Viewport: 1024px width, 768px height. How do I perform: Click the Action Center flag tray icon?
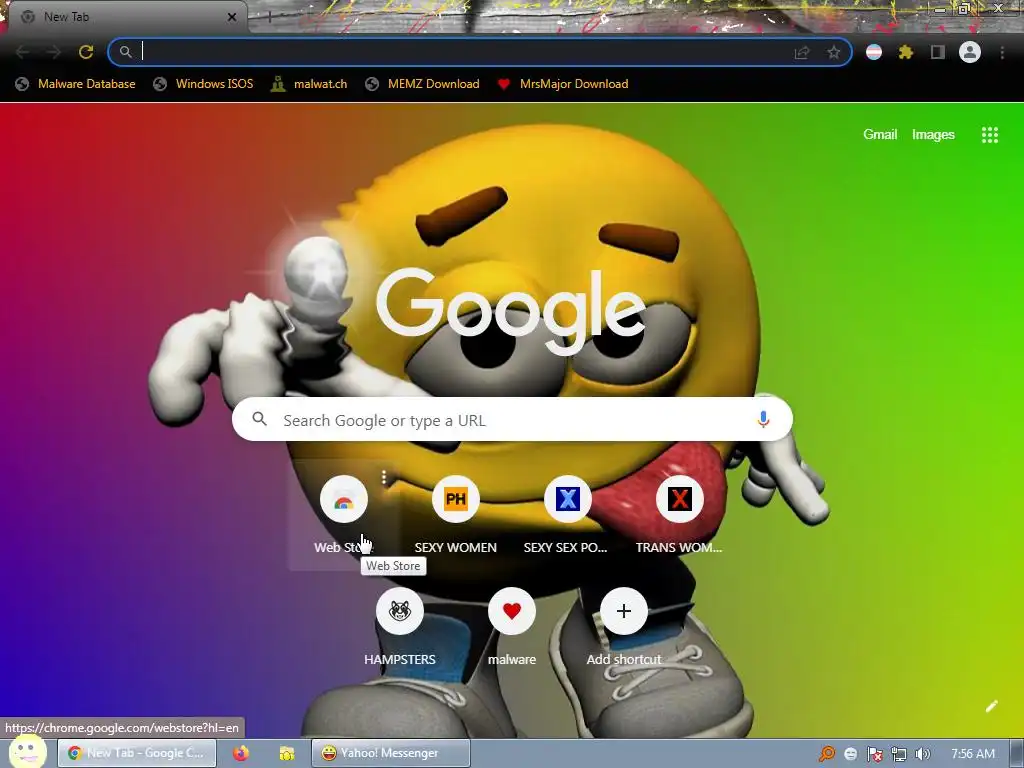tap(874, 754)
